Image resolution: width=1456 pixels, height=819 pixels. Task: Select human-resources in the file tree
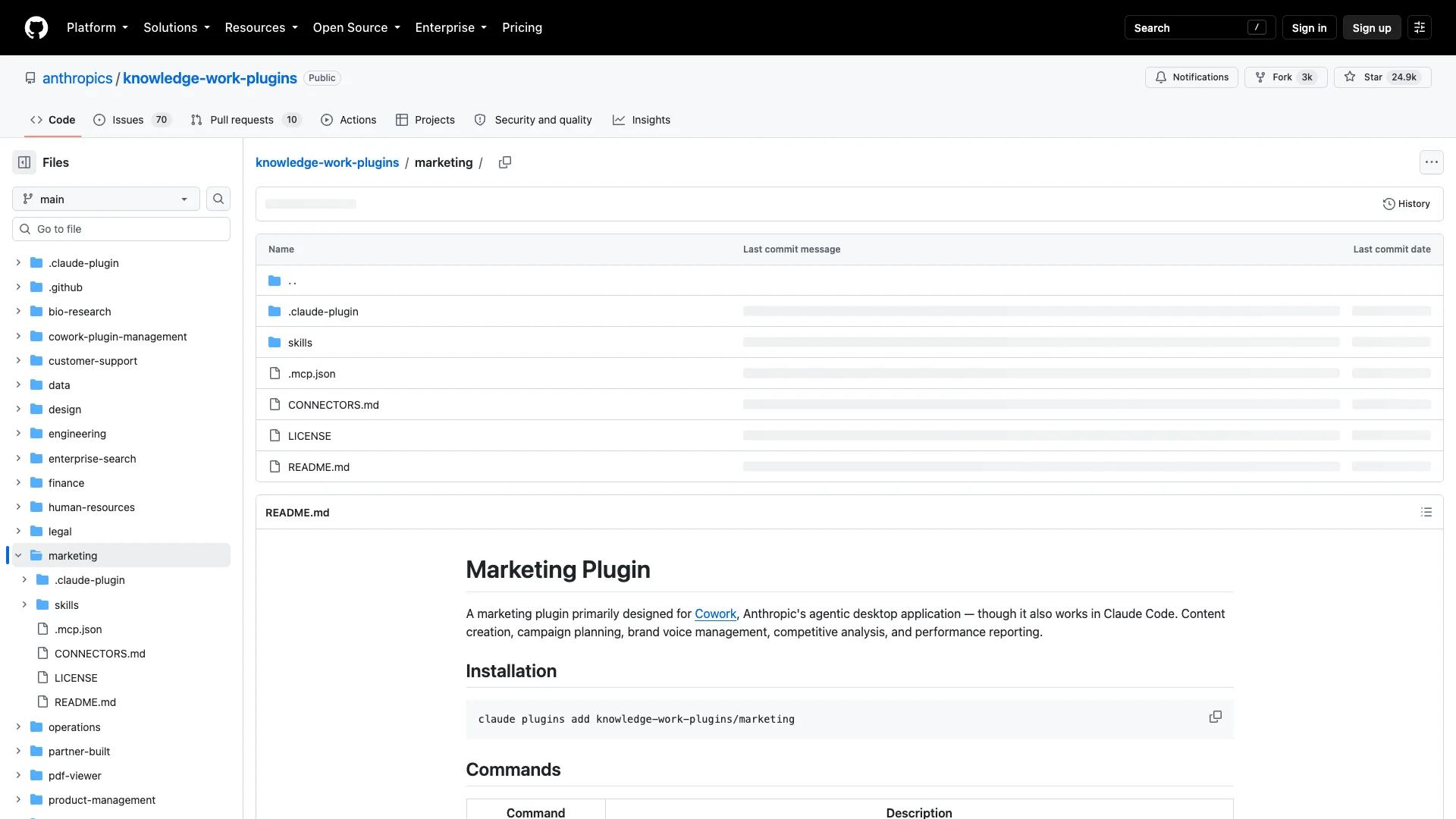(121, 507)
